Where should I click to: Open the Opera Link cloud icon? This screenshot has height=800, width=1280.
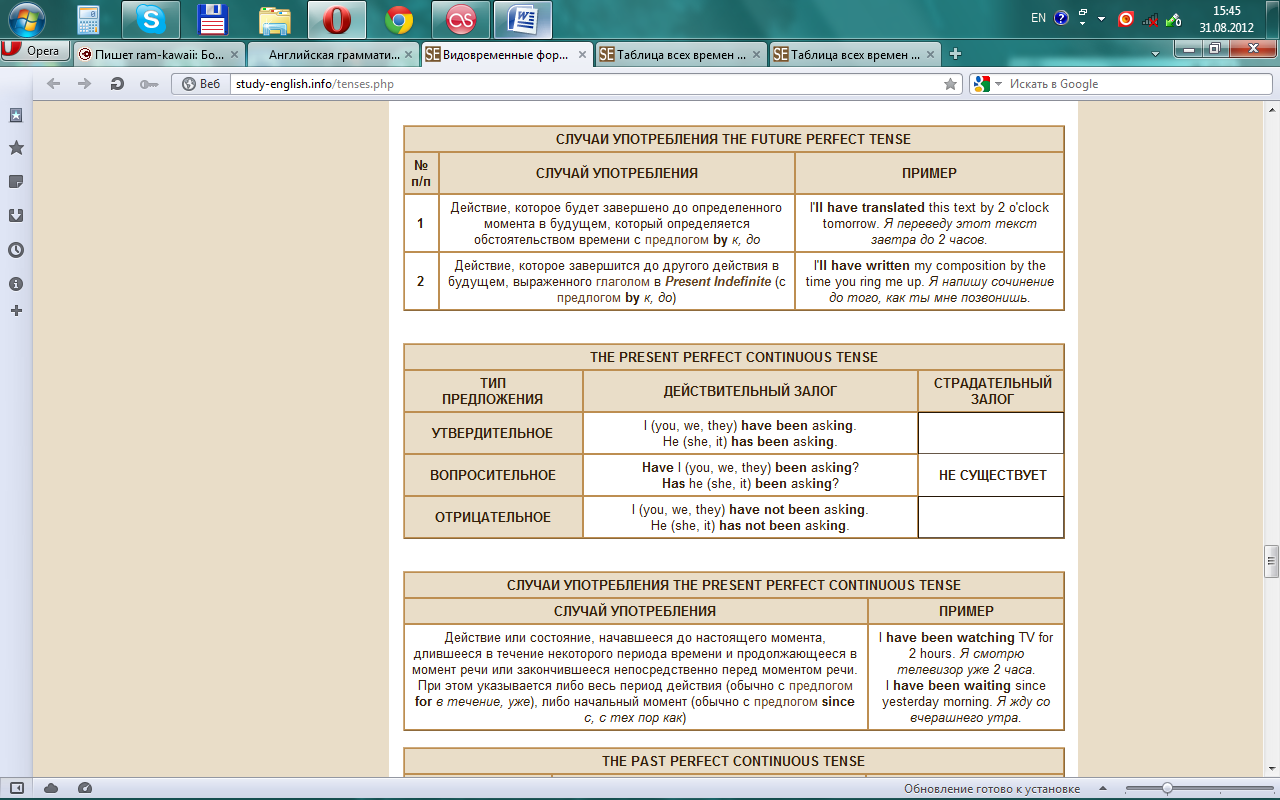tap(51, 788)
